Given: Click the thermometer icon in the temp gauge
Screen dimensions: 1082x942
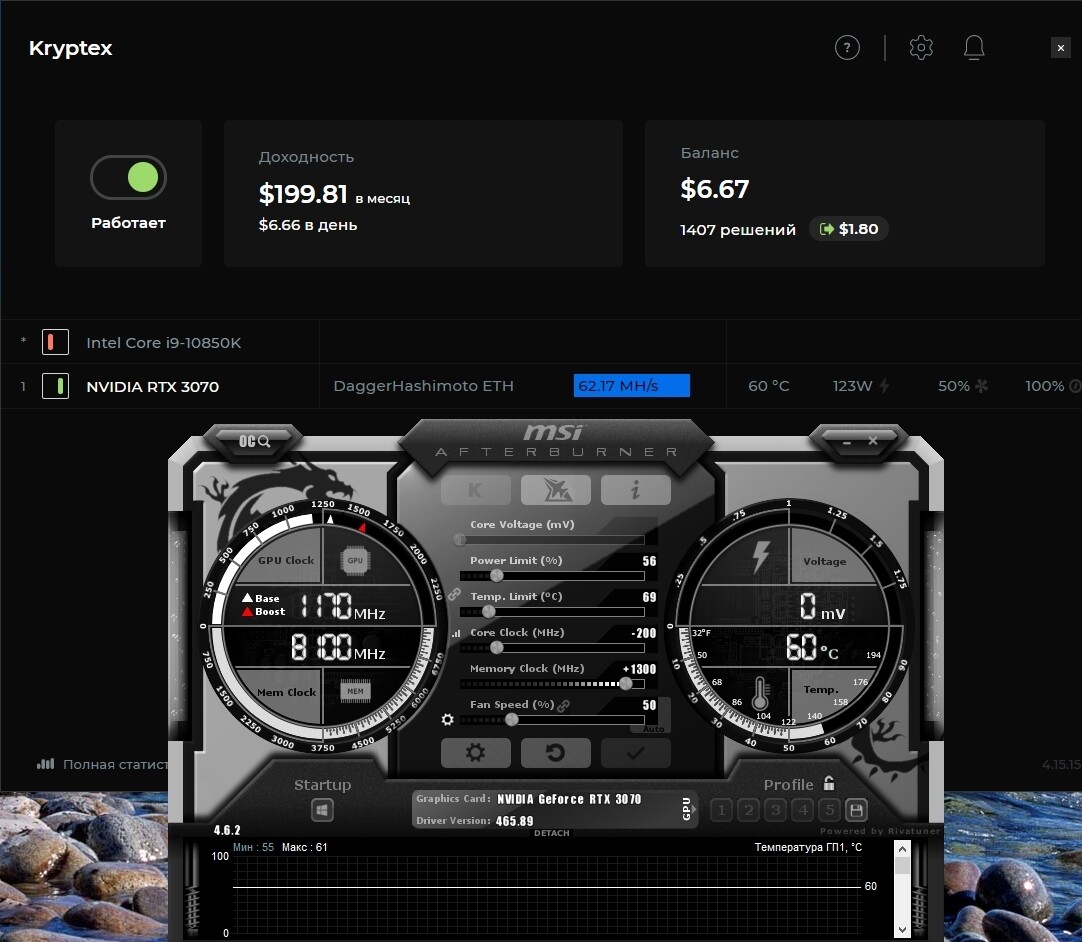Looking at the screenshot, I should (x=760, y=693).
